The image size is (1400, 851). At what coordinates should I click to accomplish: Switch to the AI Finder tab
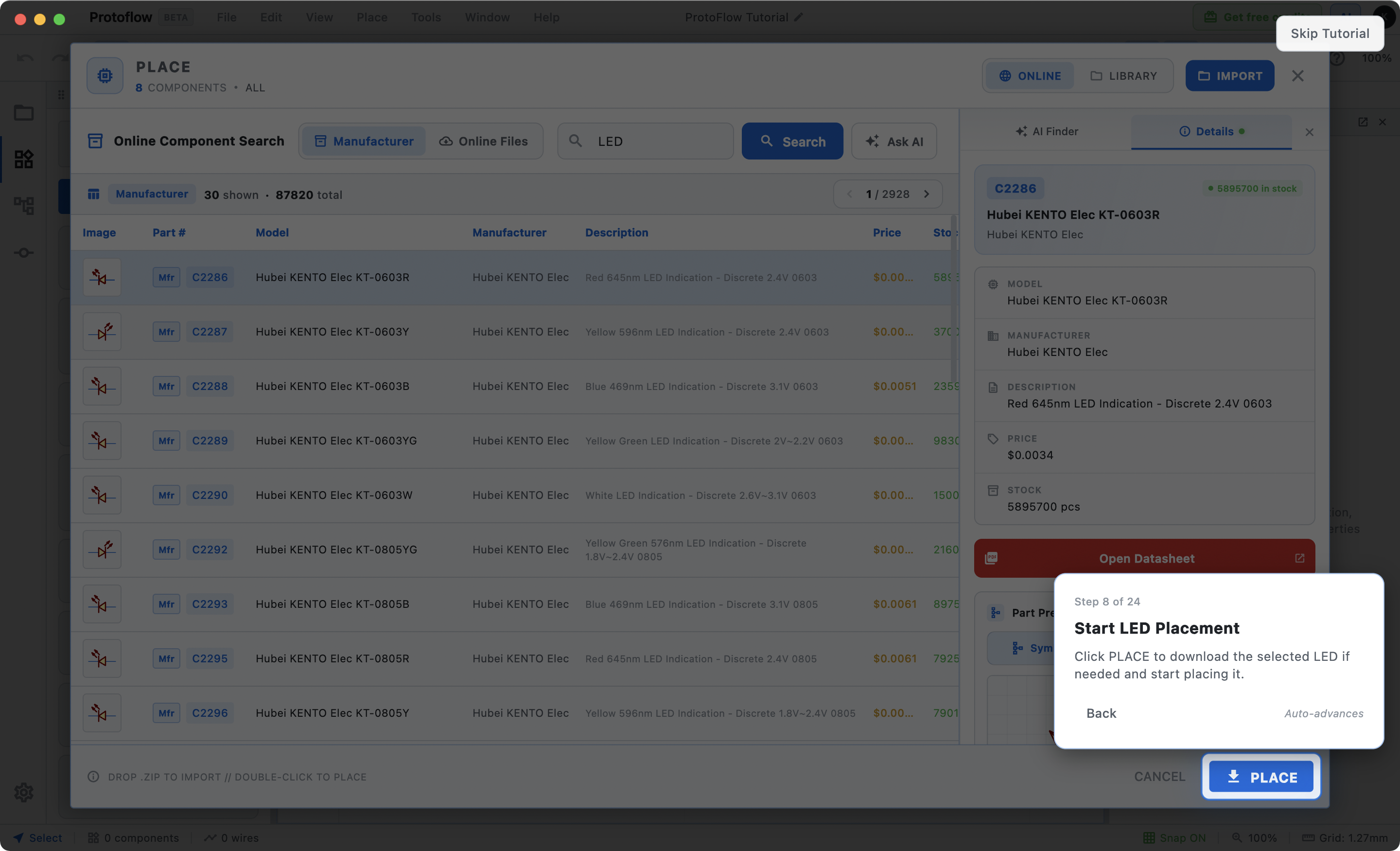[x=1047, y=131]
